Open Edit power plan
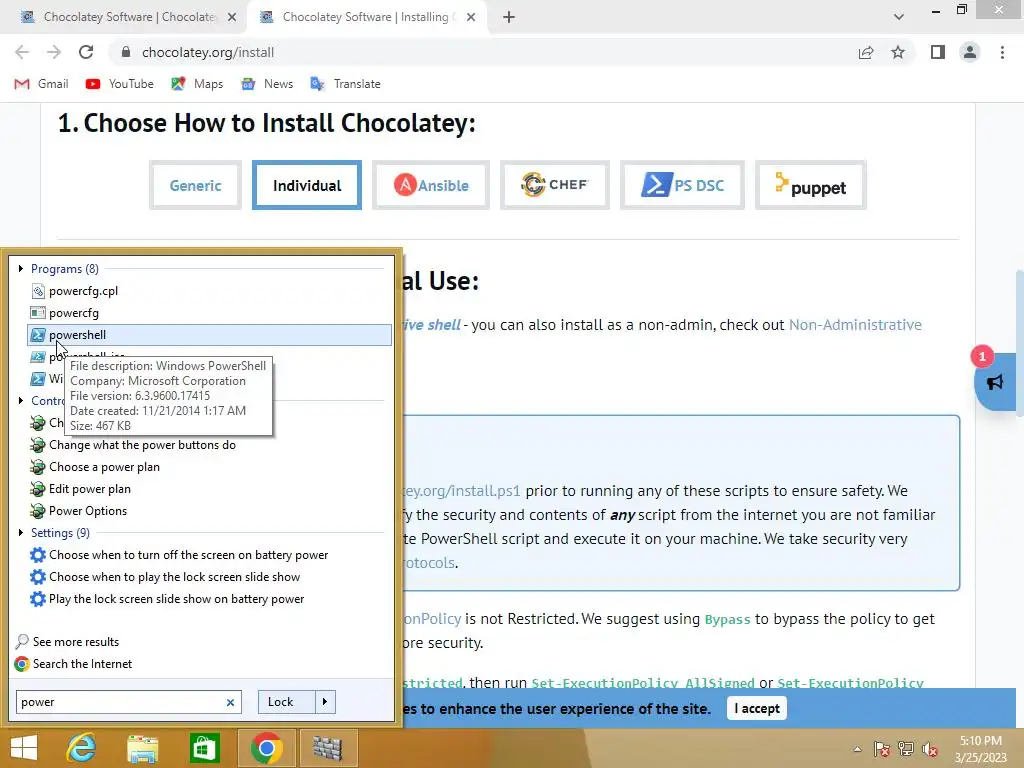The width and height of the screenshot is (1024, 768). [90, 488]
